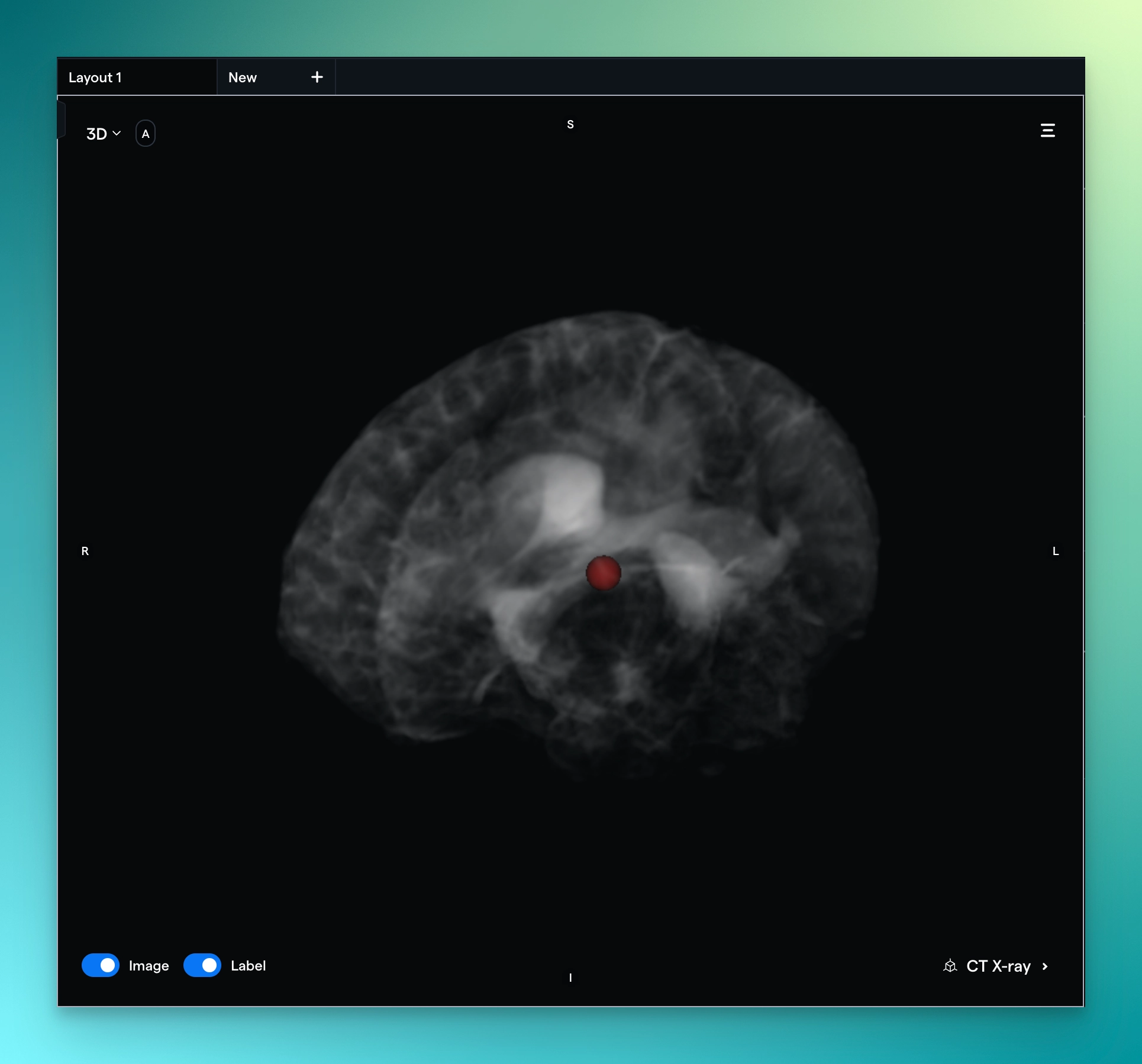Click the I inferior orientation marker
Viewport: 1142px width, 1064px height.
click(x=570, y=978)
